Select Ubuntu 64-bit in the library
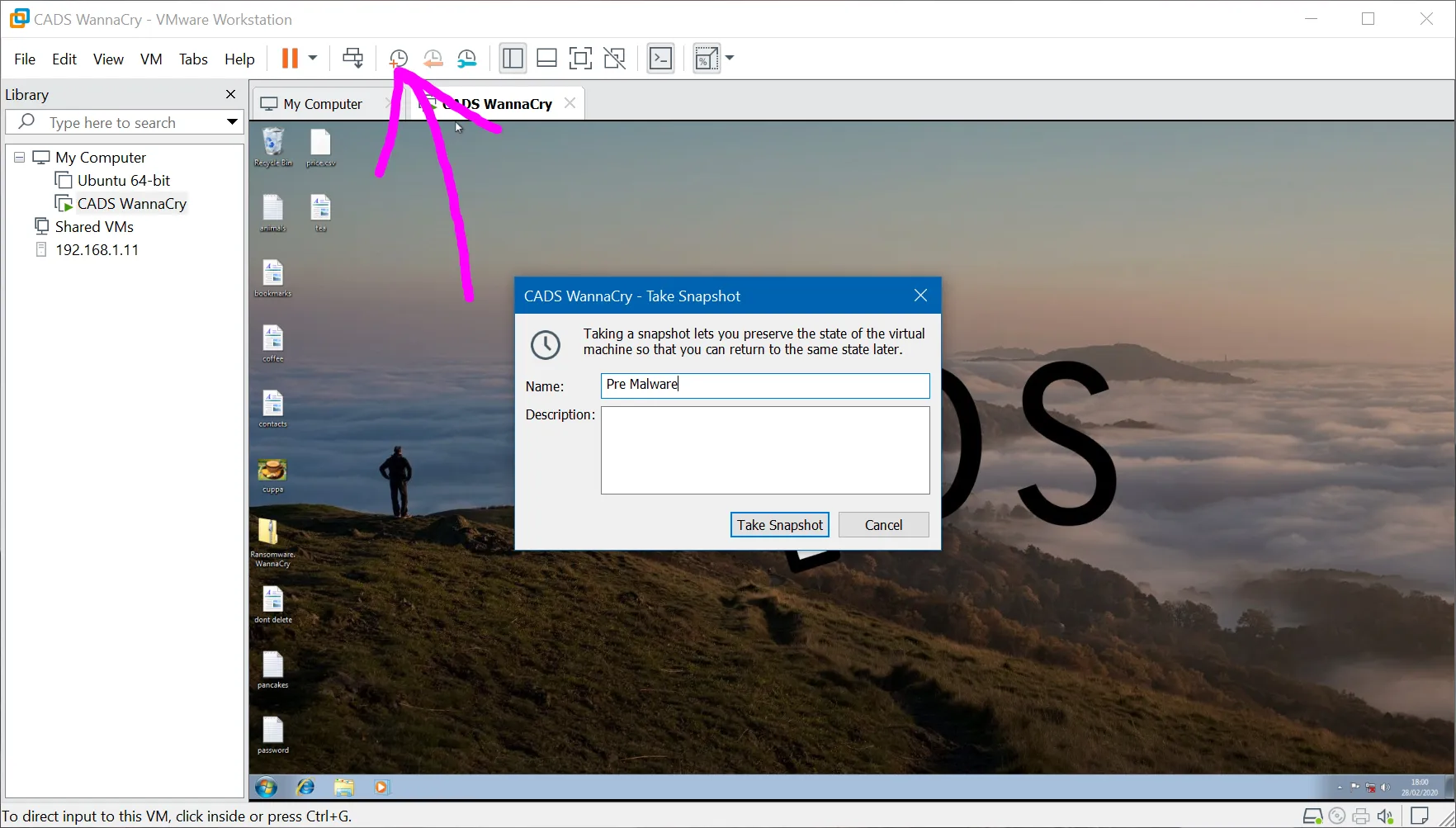The width and height of the screenshot is (1456, 828). pyautogui.click(x=123, y=180)
